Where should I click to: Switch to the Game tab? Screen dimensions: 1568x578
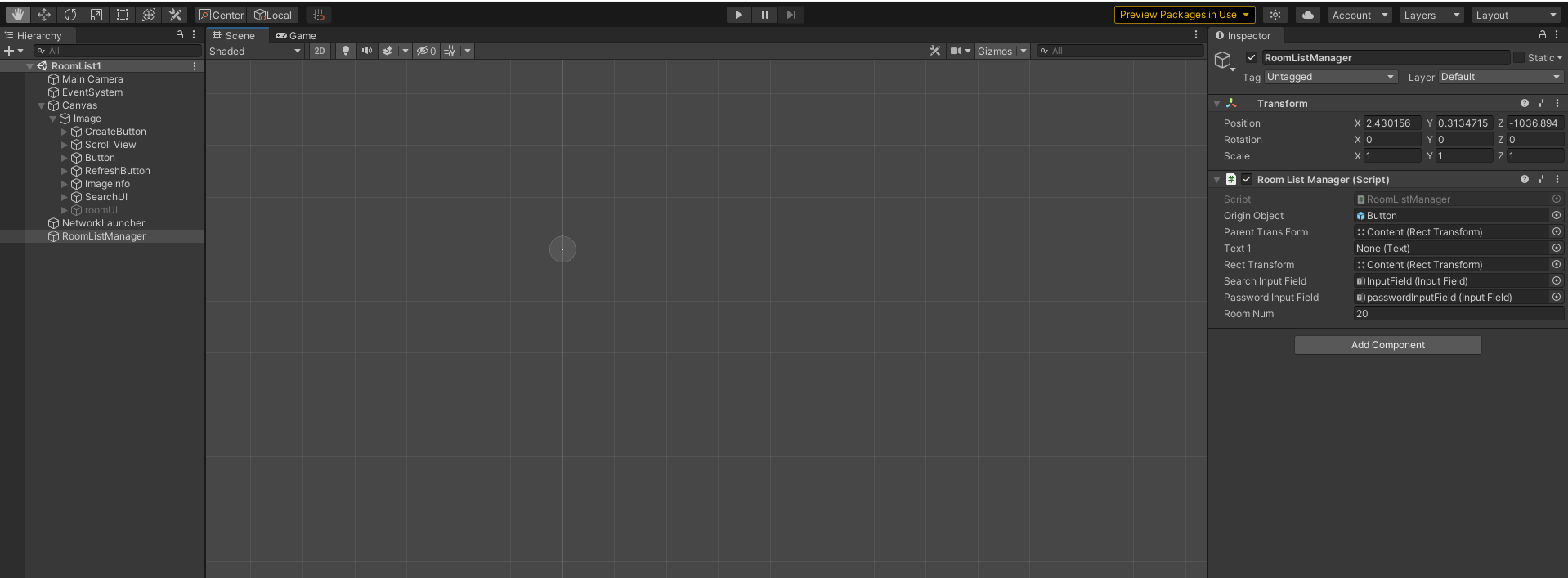(x=296, y=35)
